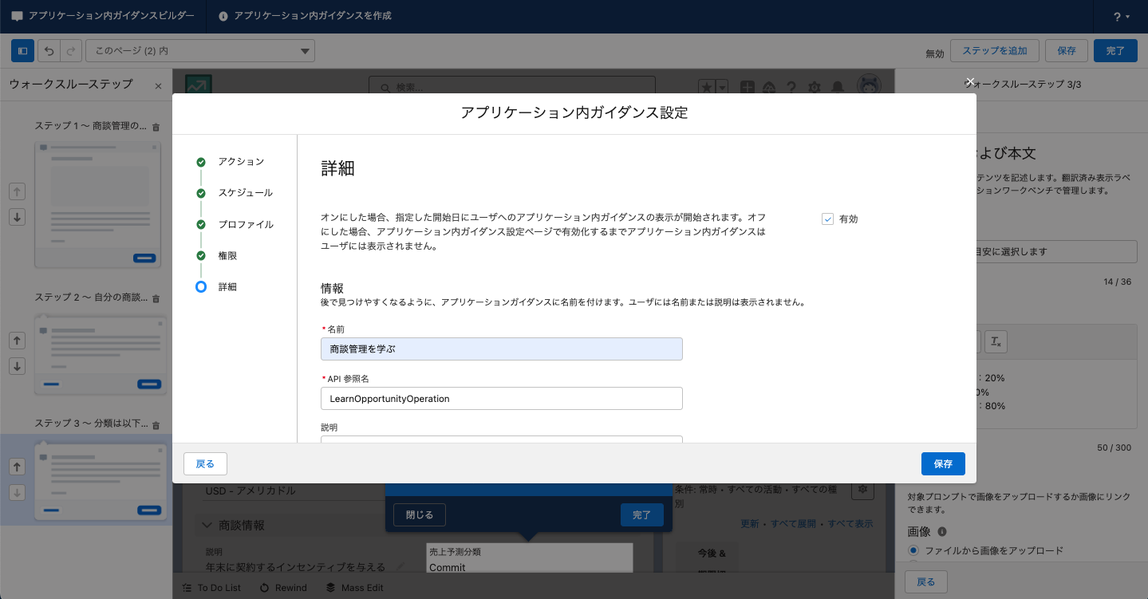Move step 3 up with the arrow
The image size is (1148, 599).
tap(17, 466)
